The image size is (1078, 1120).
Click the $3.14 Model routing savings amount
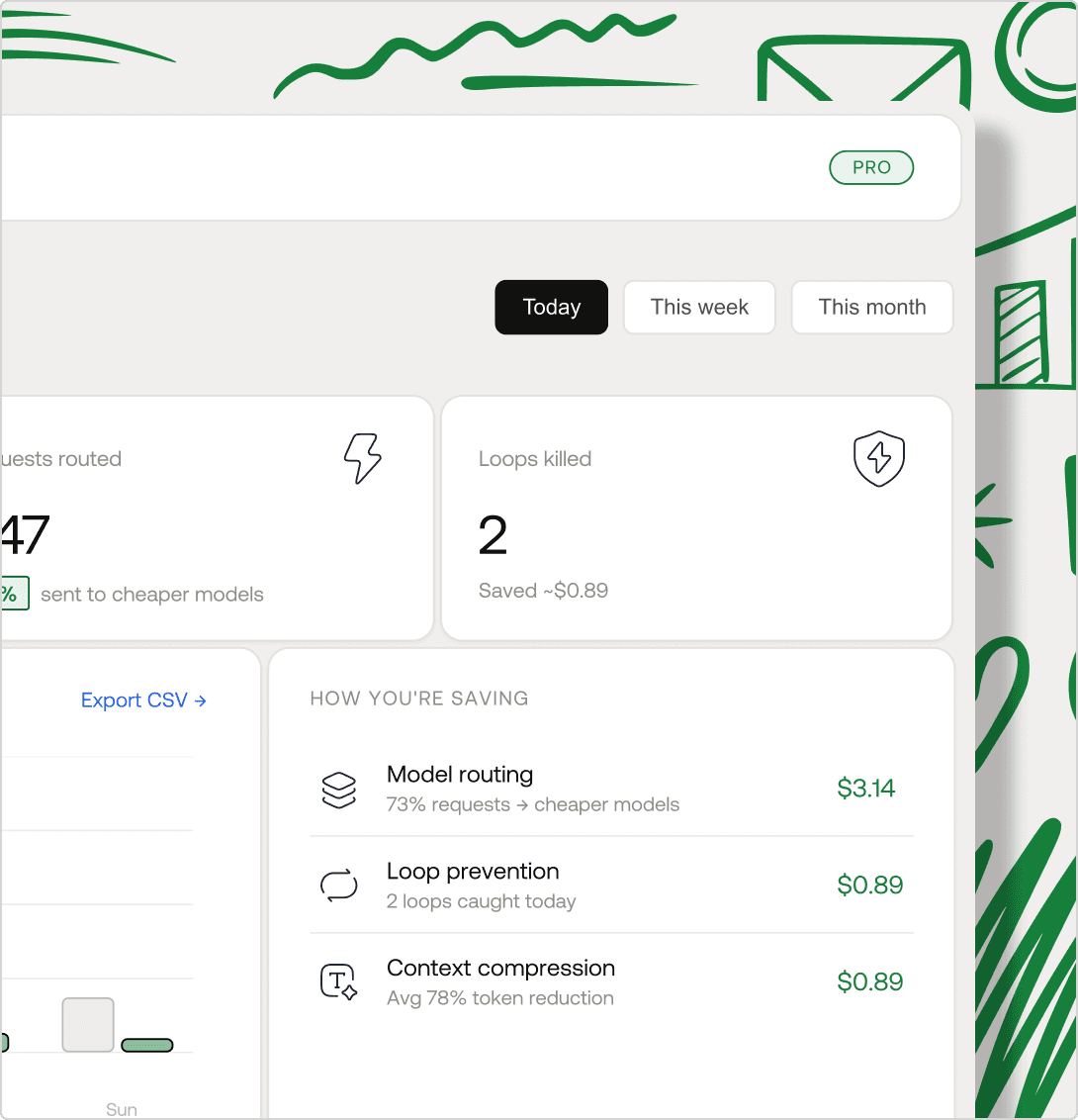click(x=865, y=789)
